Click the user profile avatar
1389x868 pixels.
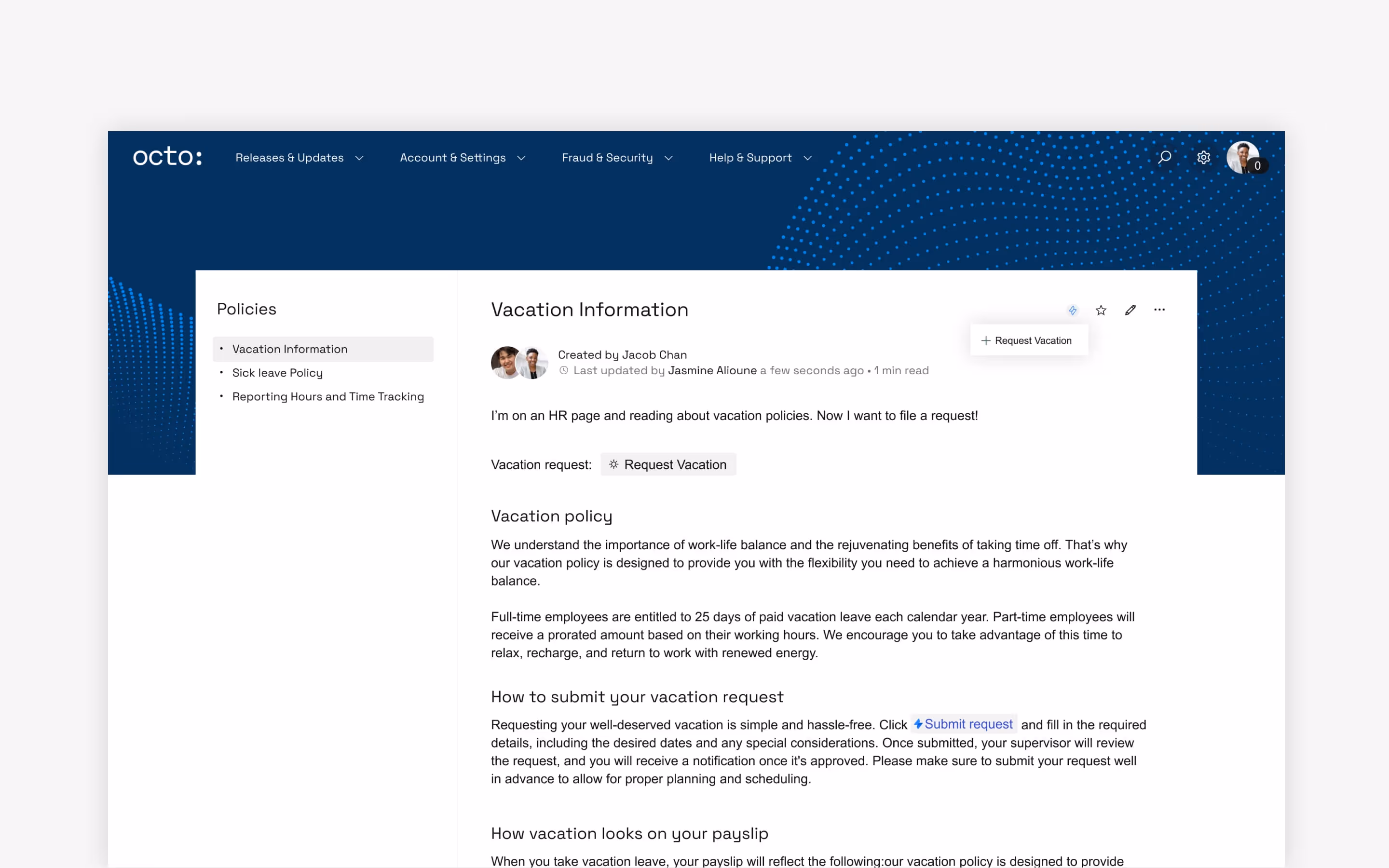tap(1243, 157)
